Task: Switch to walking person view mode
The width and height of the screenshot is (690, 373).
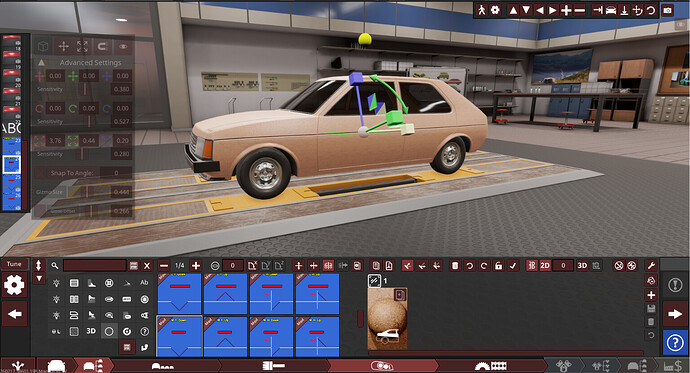Action: pos(482,10)
